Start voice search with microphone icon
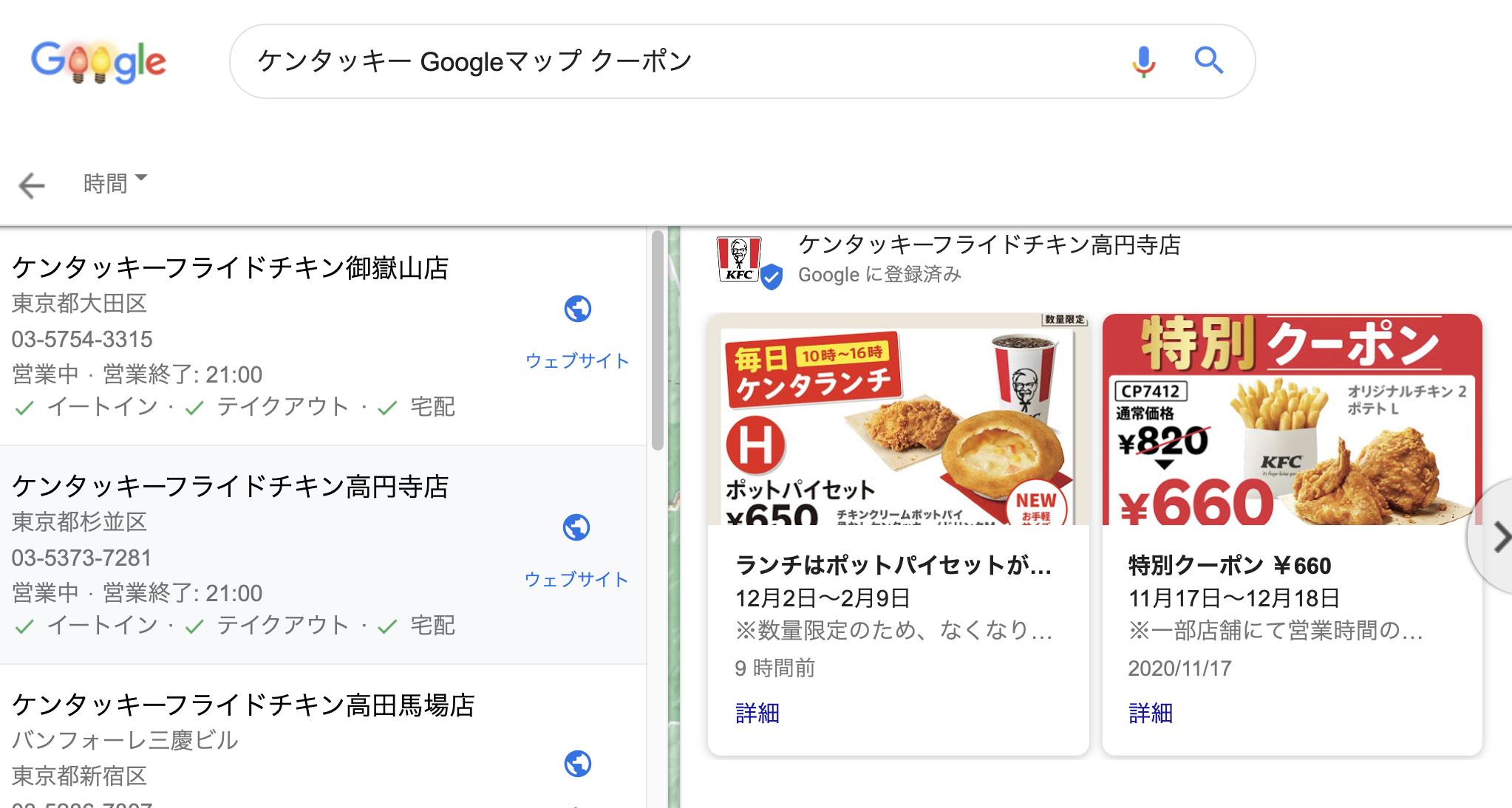The height and width of the screenshot is (808, 1512). (x=1143, y=61)
